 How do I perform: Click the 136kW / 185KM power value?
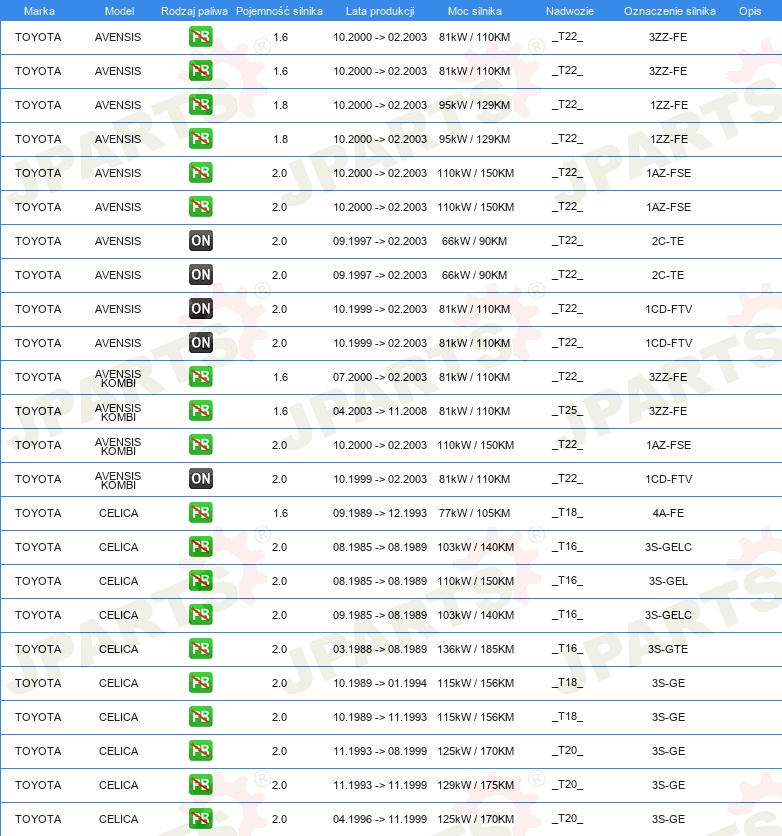(475, 649)
